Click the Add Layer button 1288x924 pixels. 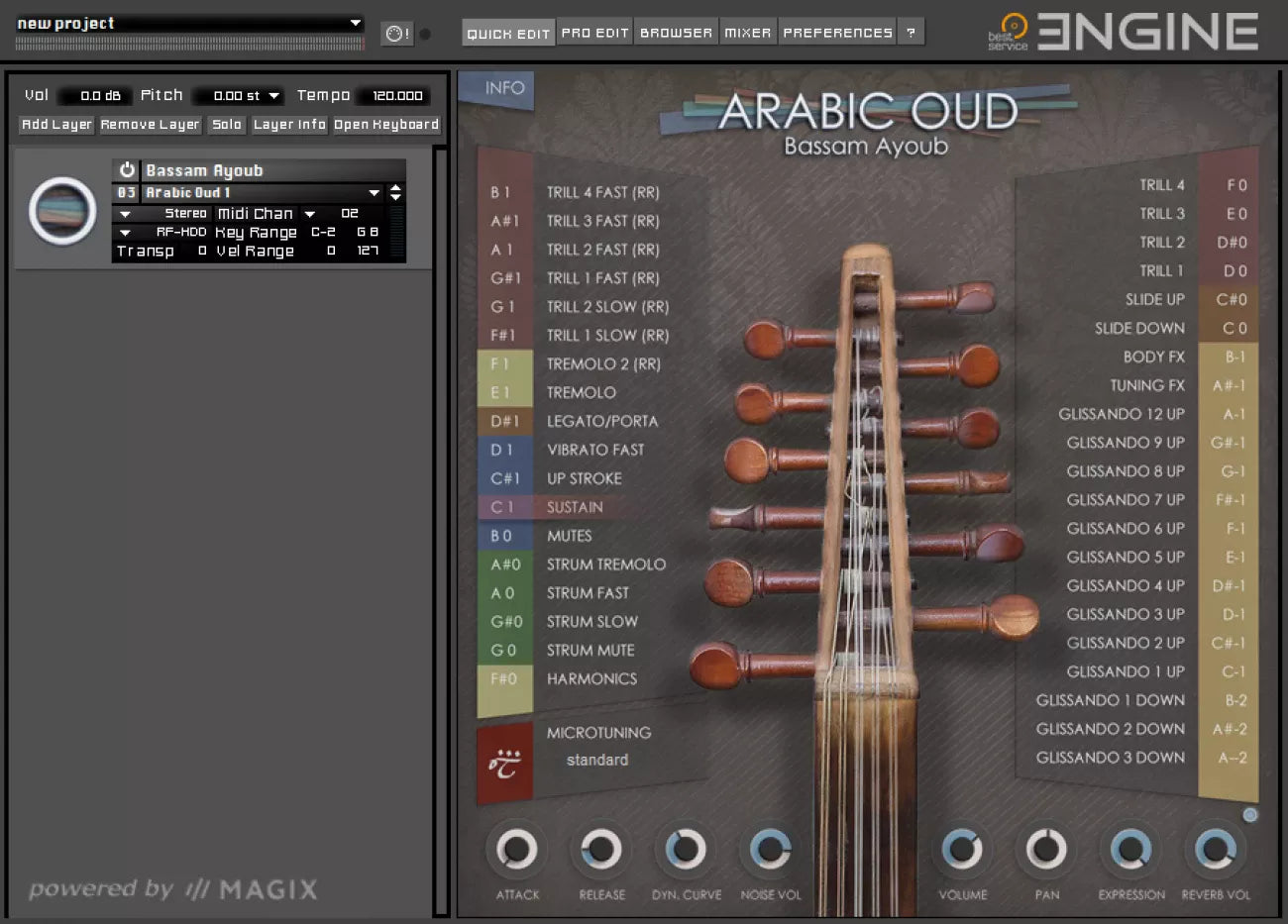click(x=56, y=125)
